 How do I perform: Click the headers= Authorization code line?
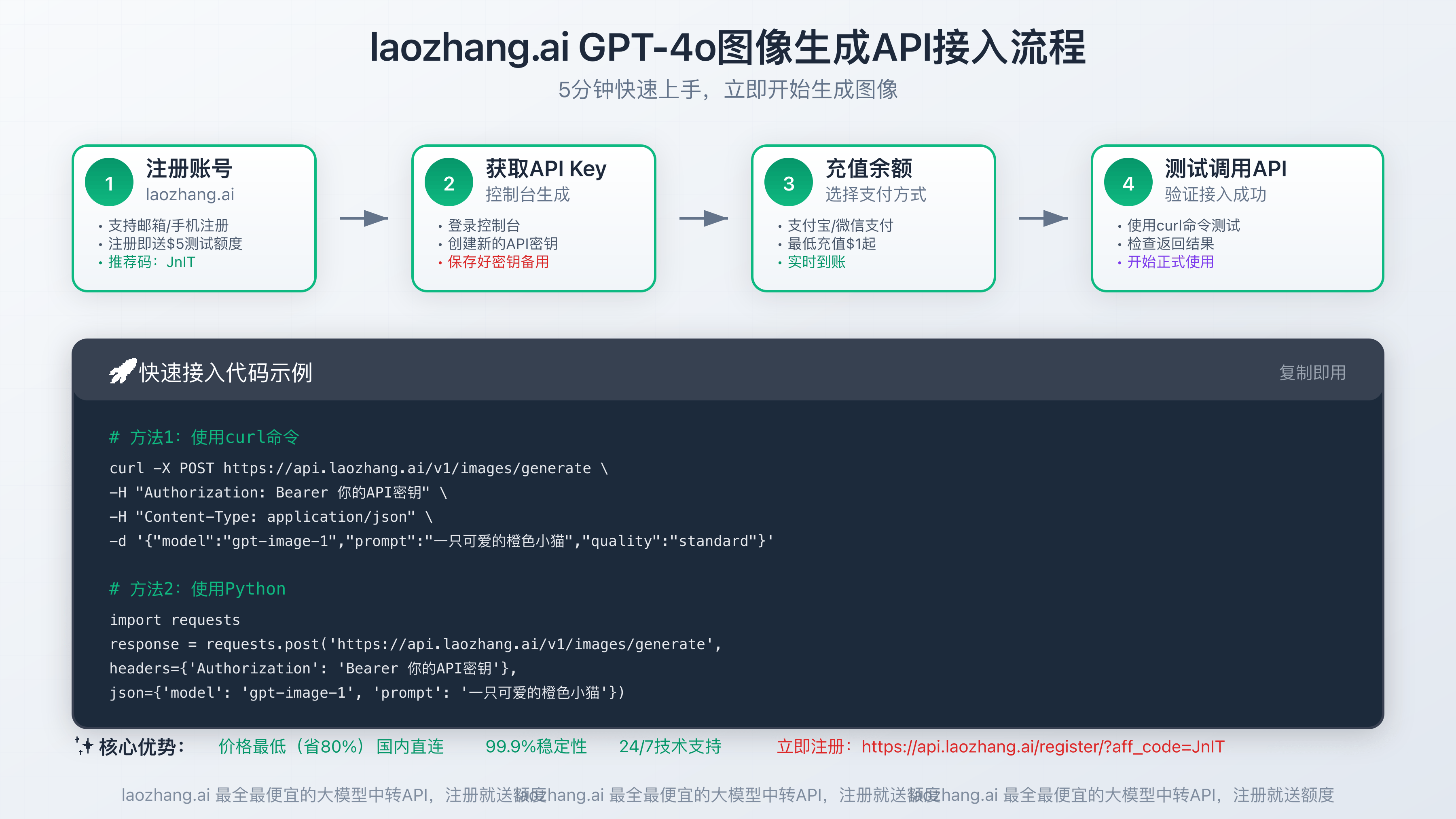pos(313,668)
